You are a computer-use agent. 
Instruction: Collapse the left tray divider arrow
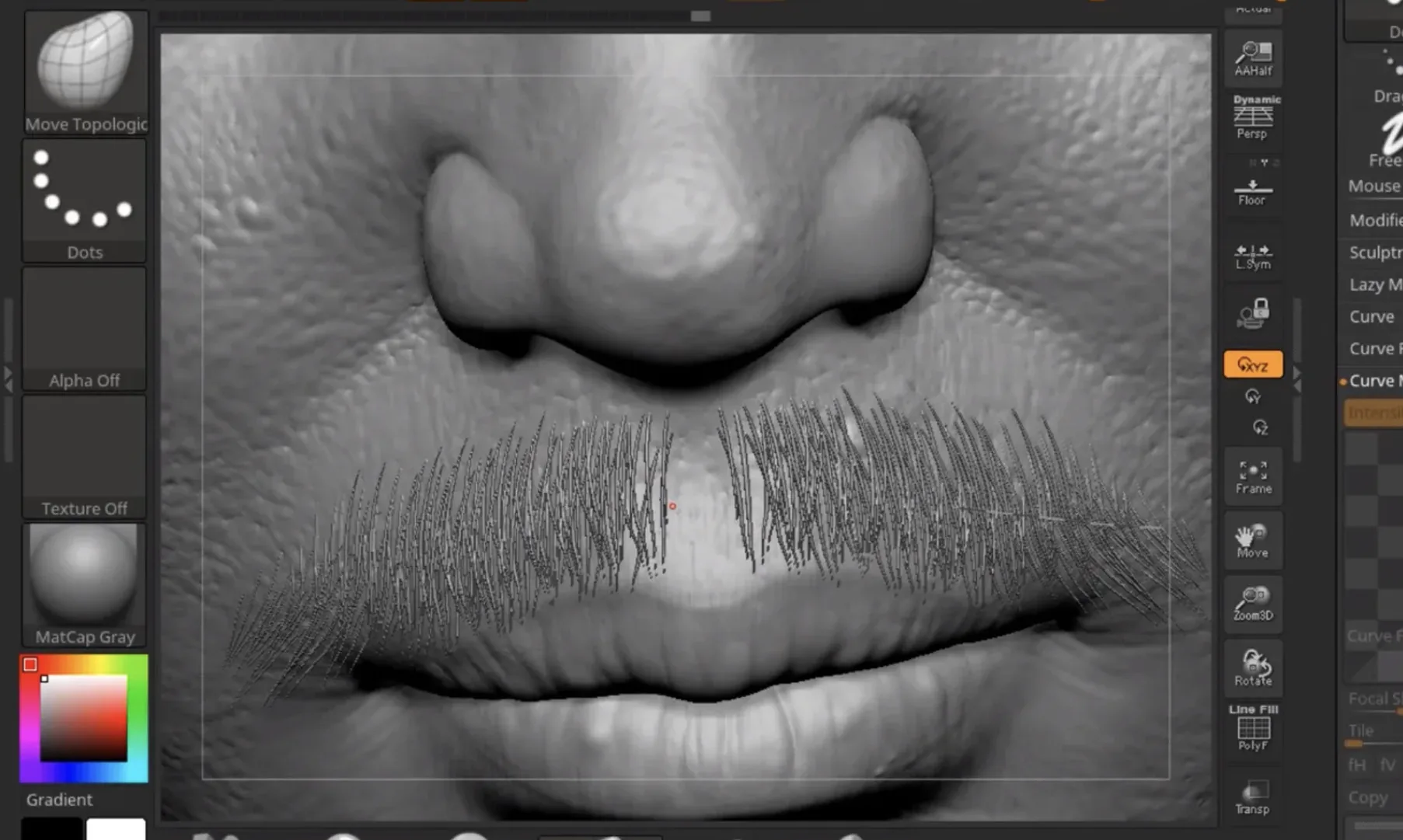point(8,379)
